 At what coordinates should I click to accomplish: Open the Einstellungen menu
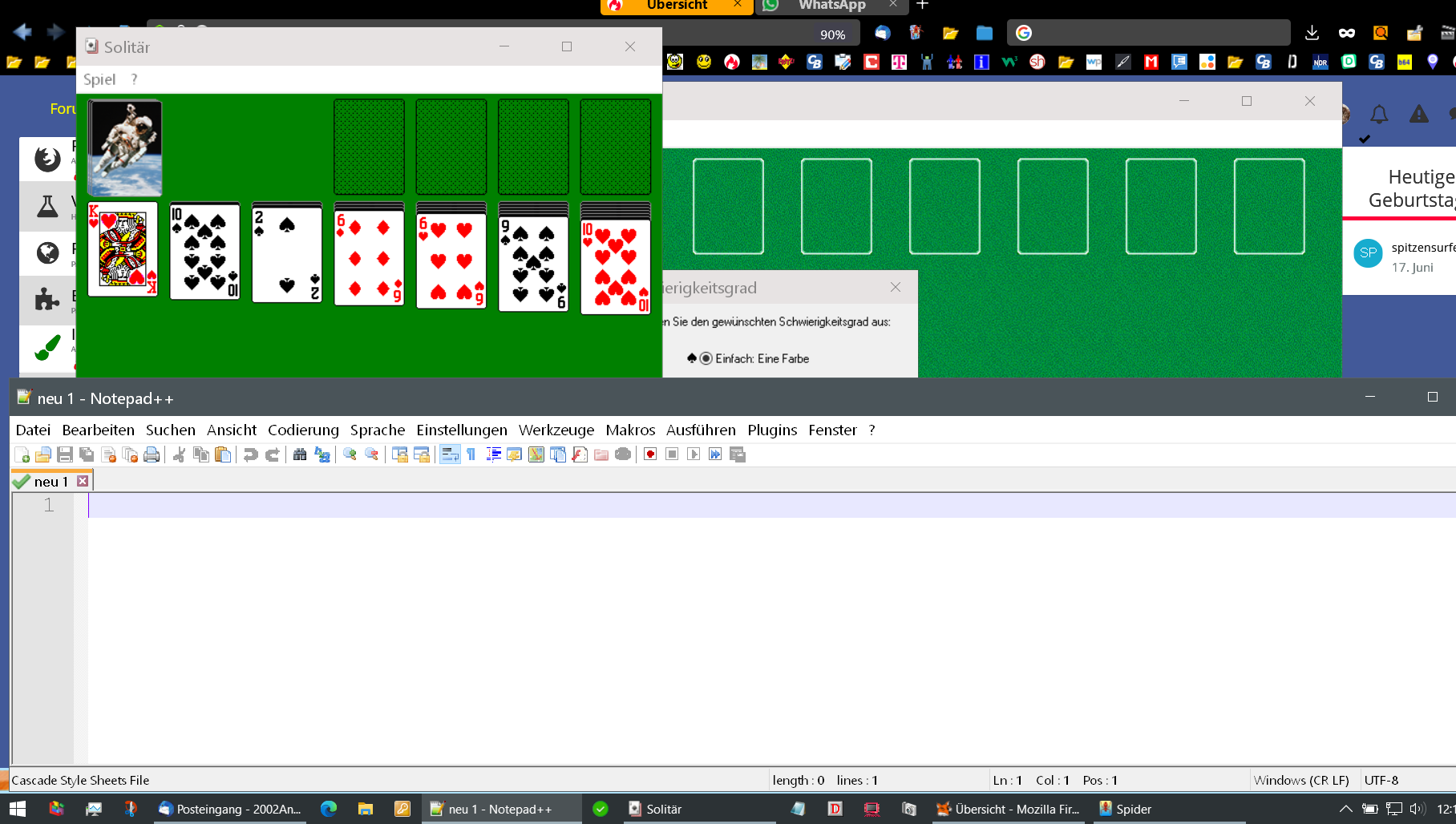point(461,430)
